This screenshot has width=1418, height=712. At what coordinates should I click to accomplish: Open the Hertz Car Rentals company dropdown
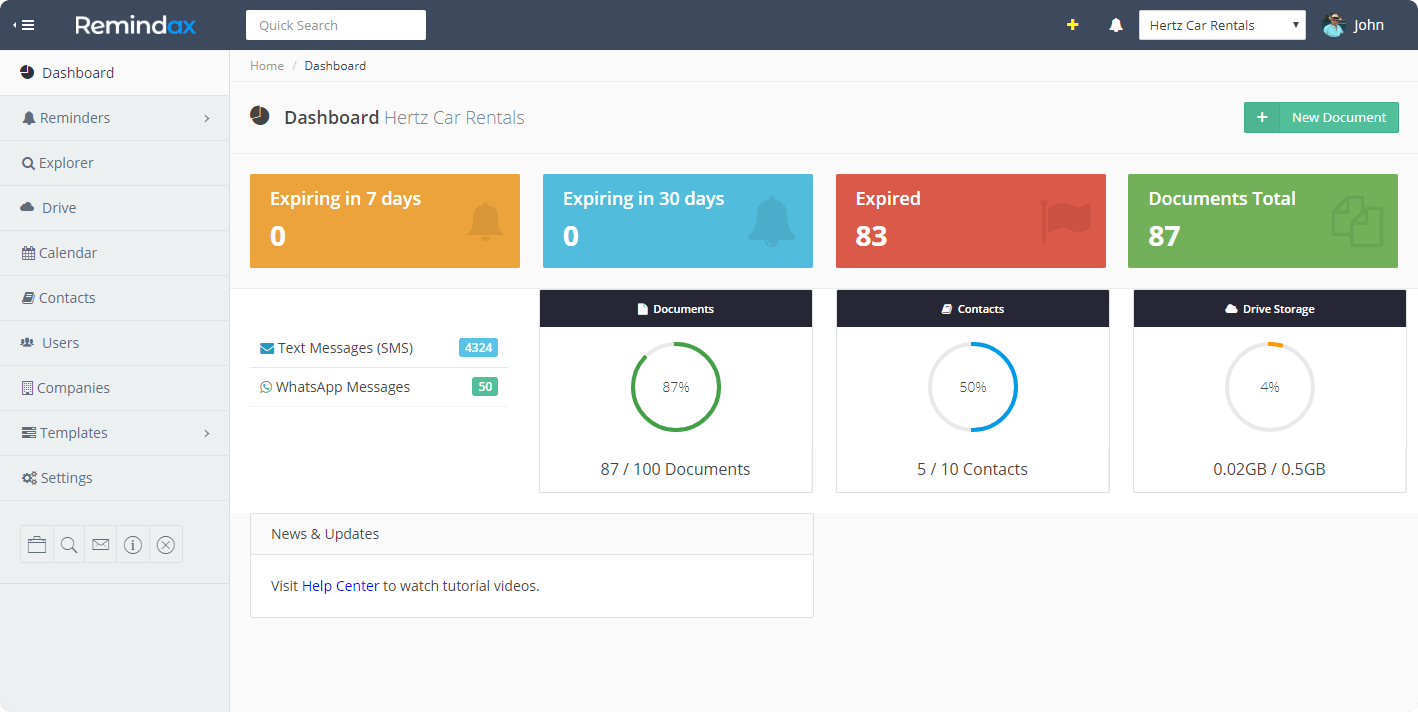pyautogui.click(x=1222, y=24)
